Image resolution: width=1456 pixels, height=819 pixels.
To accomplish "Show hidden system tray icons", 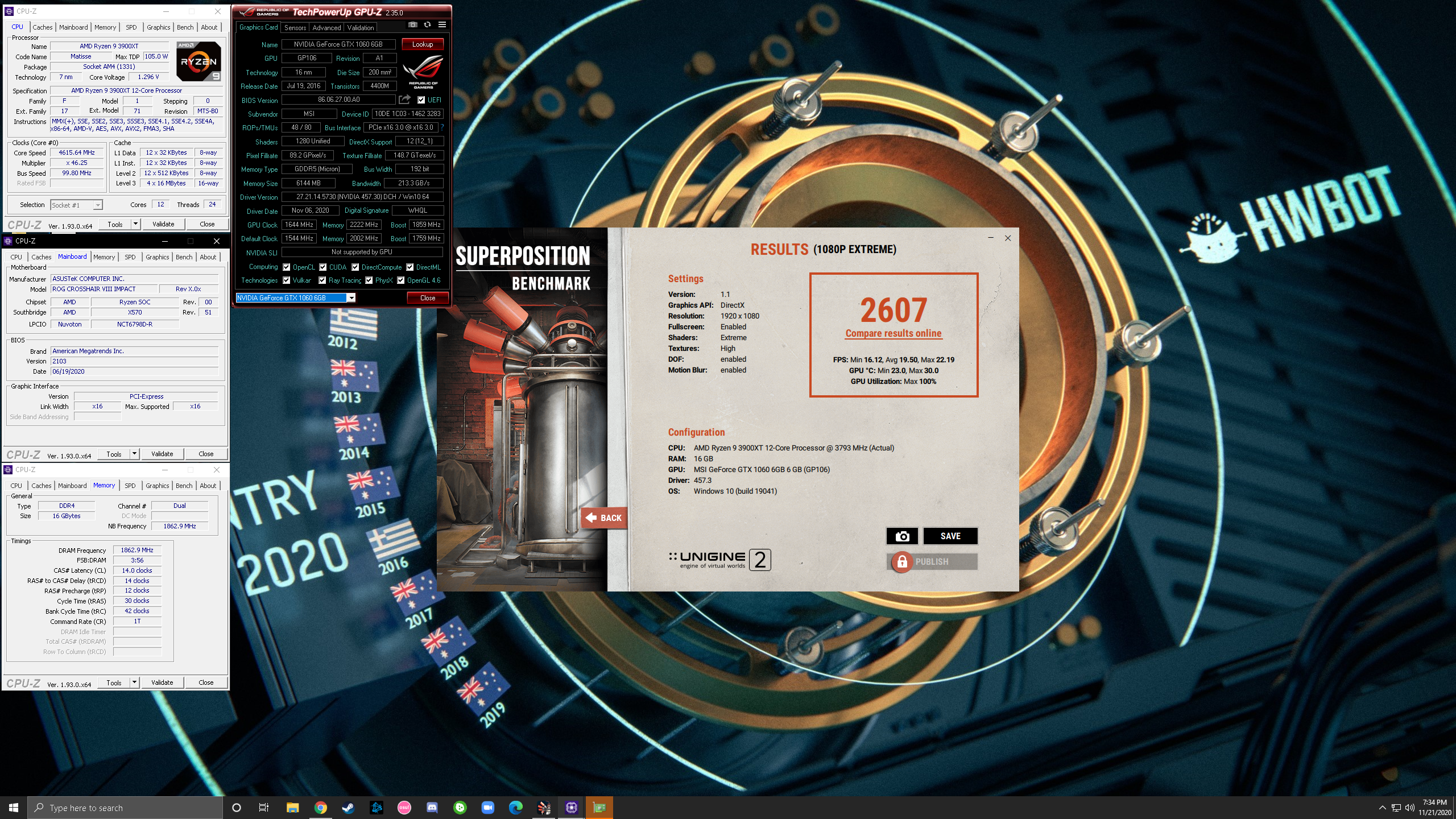I will pyautogui.click(x=1382, y=808).
